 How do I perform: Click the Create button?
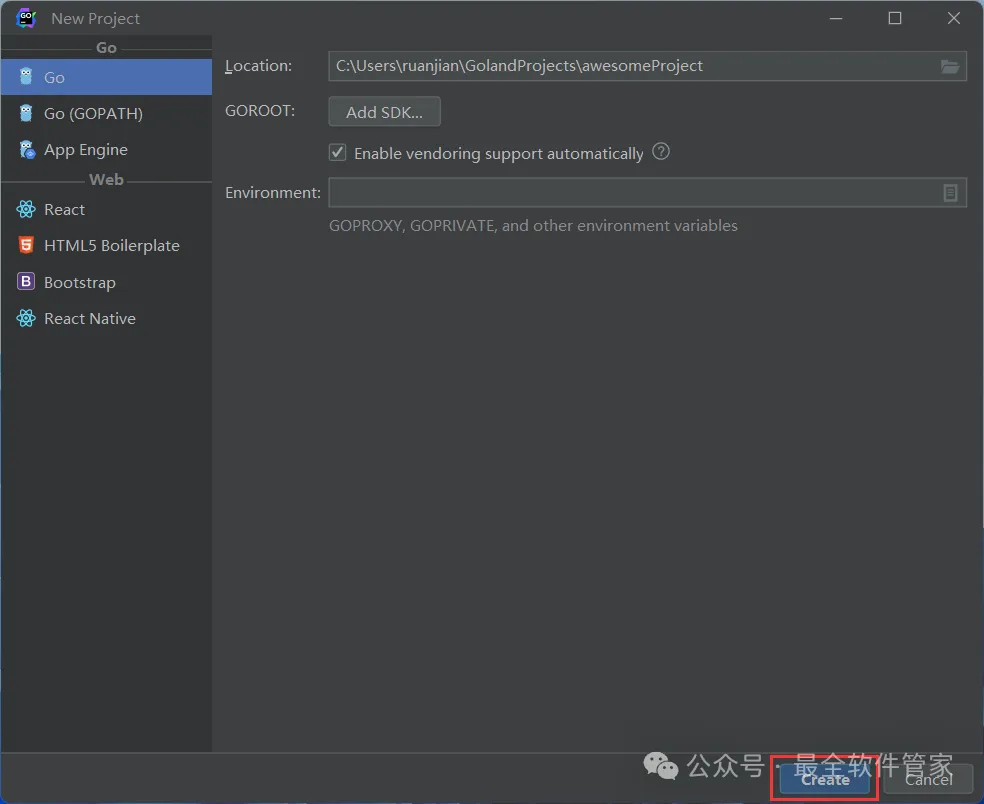point(825,780)
